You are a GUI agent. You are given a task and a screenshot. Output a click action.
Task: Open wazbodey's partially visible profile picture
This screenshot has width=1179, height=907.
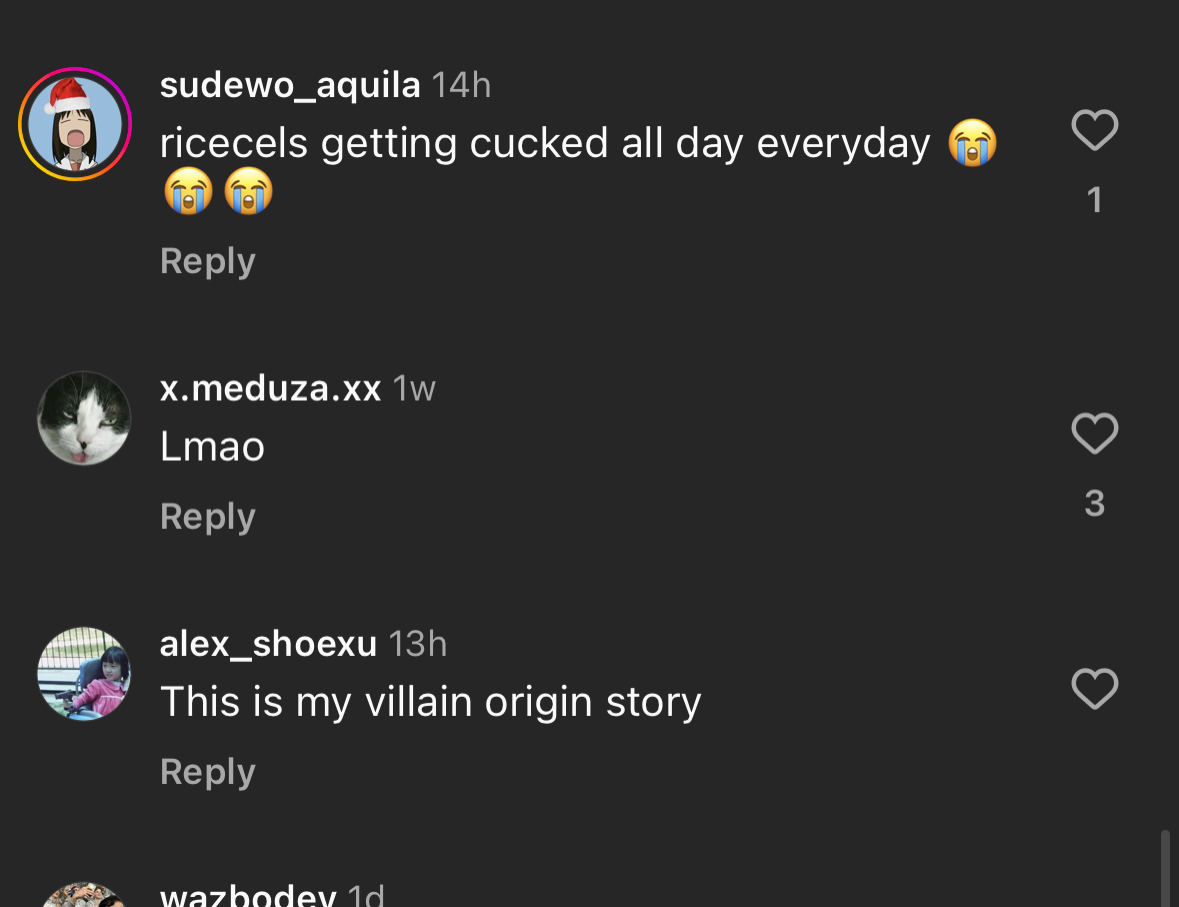click(84, 896)
